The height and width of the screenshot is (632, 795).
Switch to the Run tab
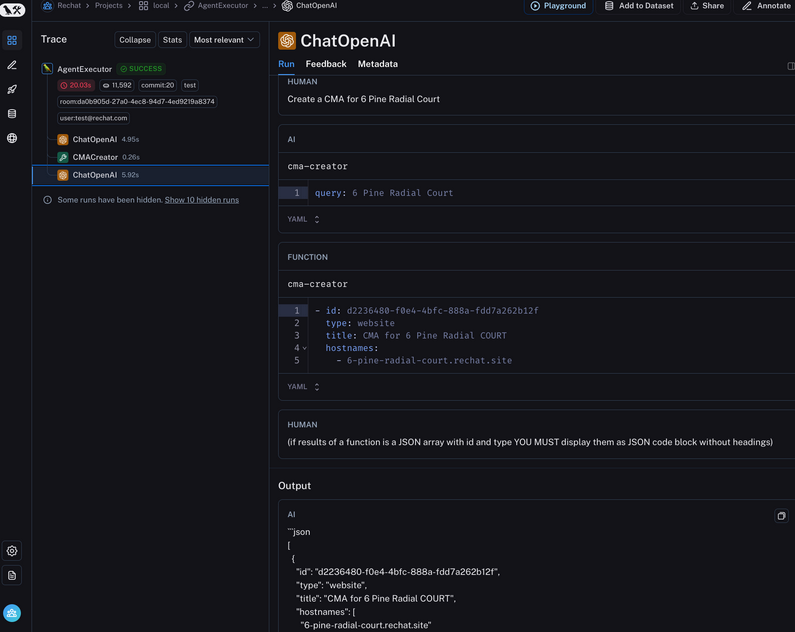click(x=286, y=64)
